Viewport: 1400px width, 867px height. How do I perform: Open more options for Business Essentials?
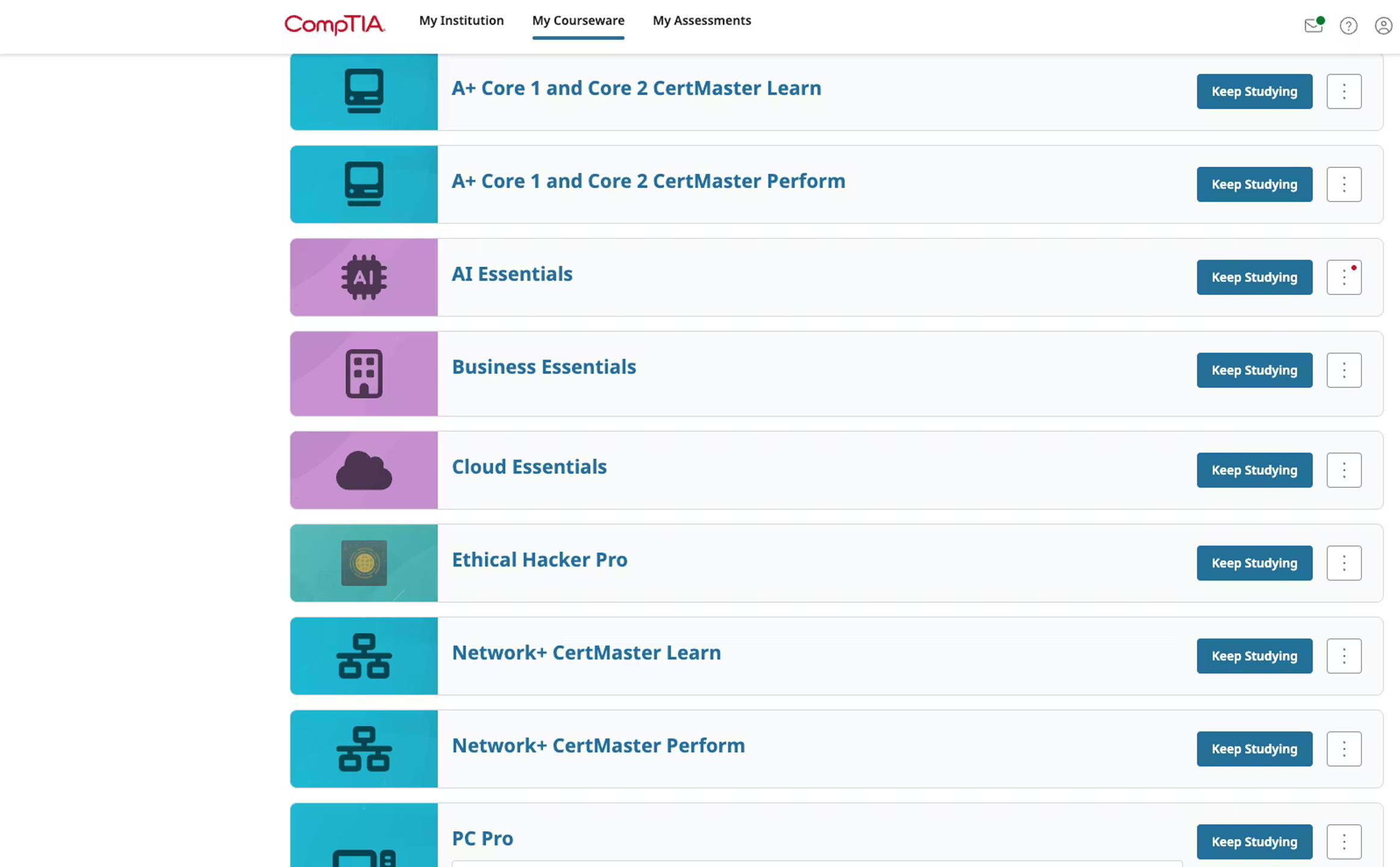click(x=1344, y=370)
